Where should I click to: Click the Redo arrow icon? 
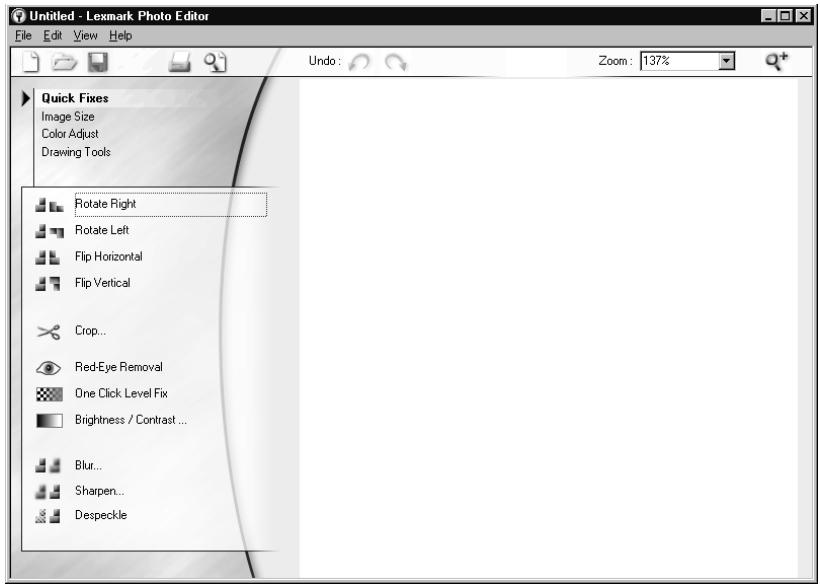coord(396,62)
